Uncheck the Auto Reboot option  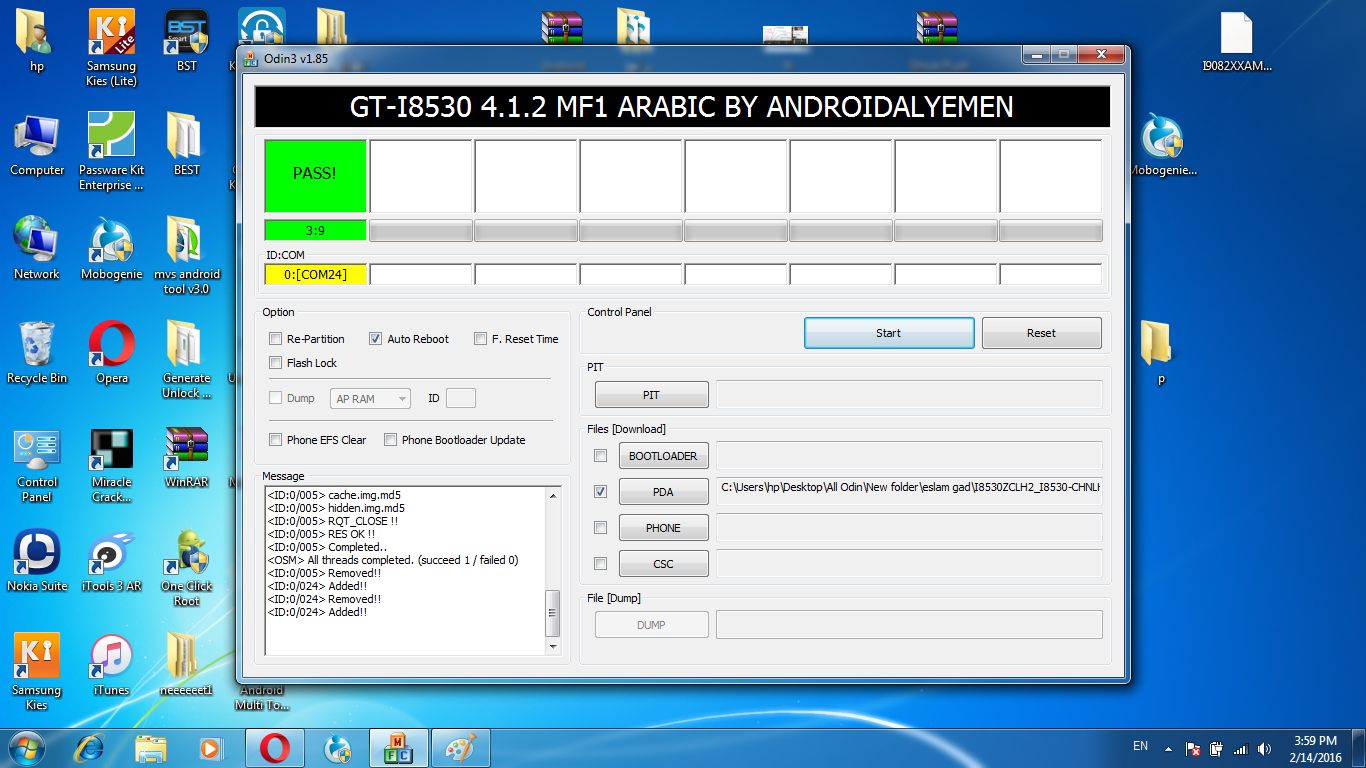click(x=376, y=339)
